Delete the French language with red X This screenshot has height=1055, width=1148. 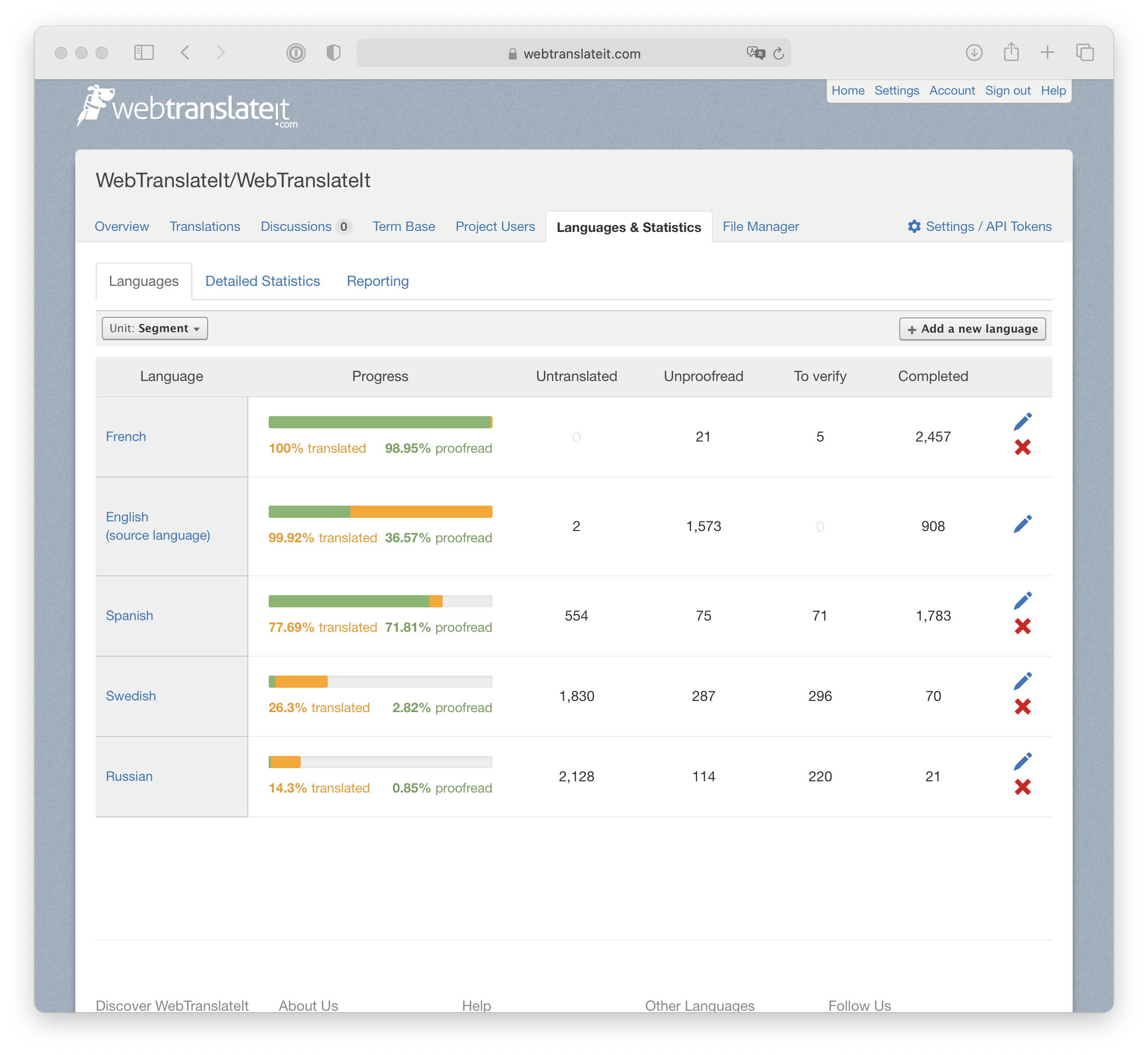[x=1022, y=447]
